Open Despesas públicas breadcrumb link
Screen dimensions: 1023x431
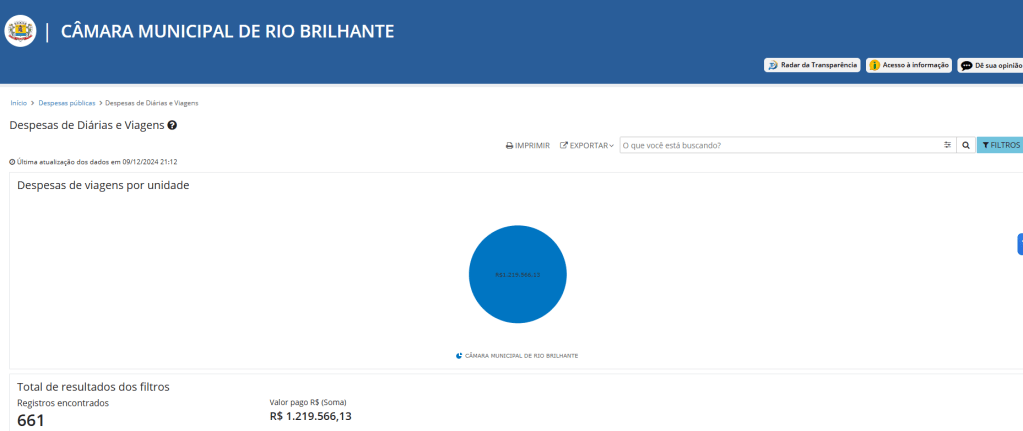(67, 103)
